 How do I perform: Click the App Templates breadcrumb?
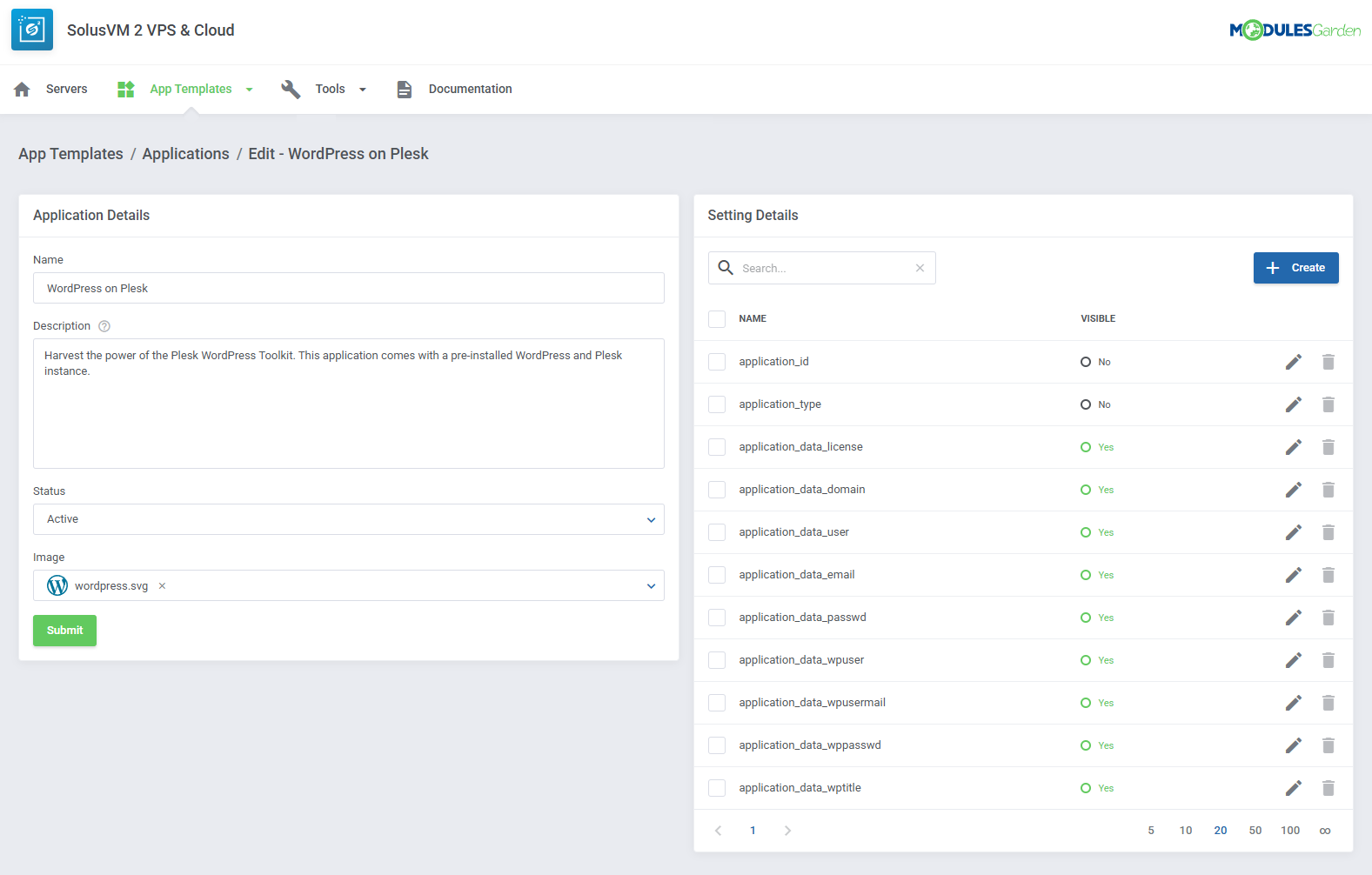click(70, 154)
